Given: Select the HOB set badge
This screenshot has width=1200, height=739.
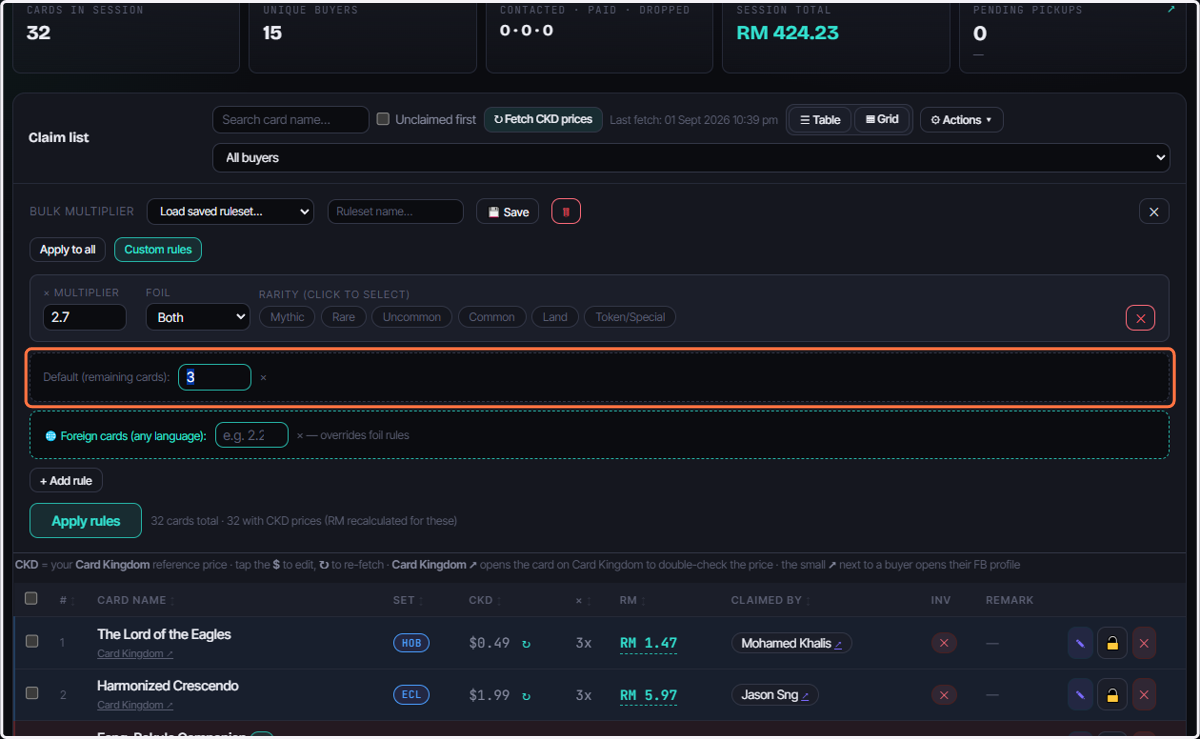Looking at the screenshot, I should click(411, 643).
